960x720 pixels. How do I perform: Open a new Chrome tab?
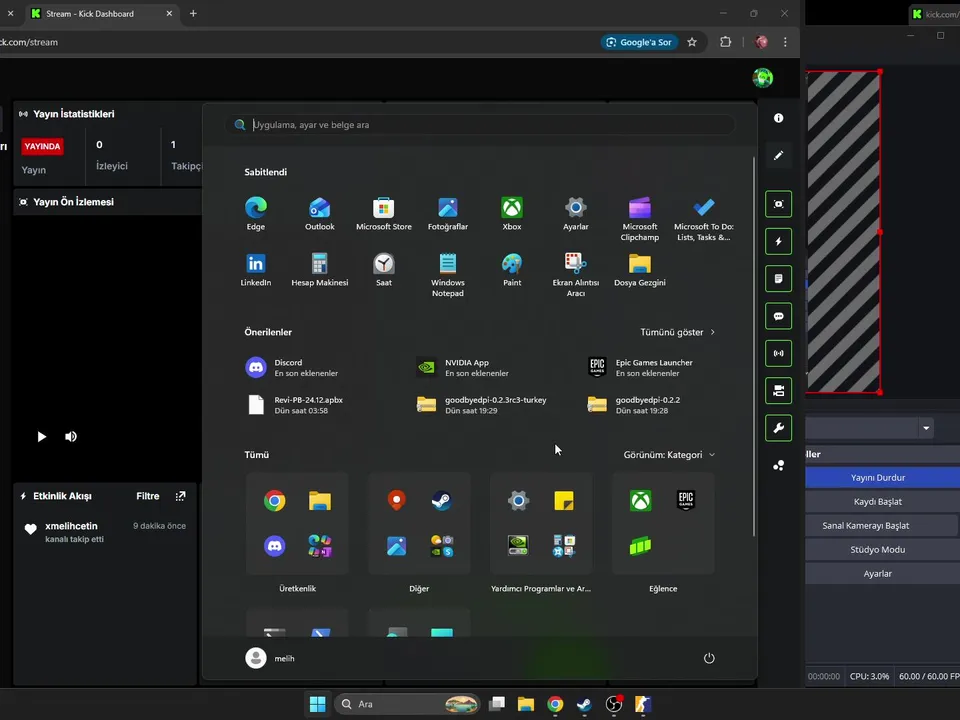click(x=193, y=13)
